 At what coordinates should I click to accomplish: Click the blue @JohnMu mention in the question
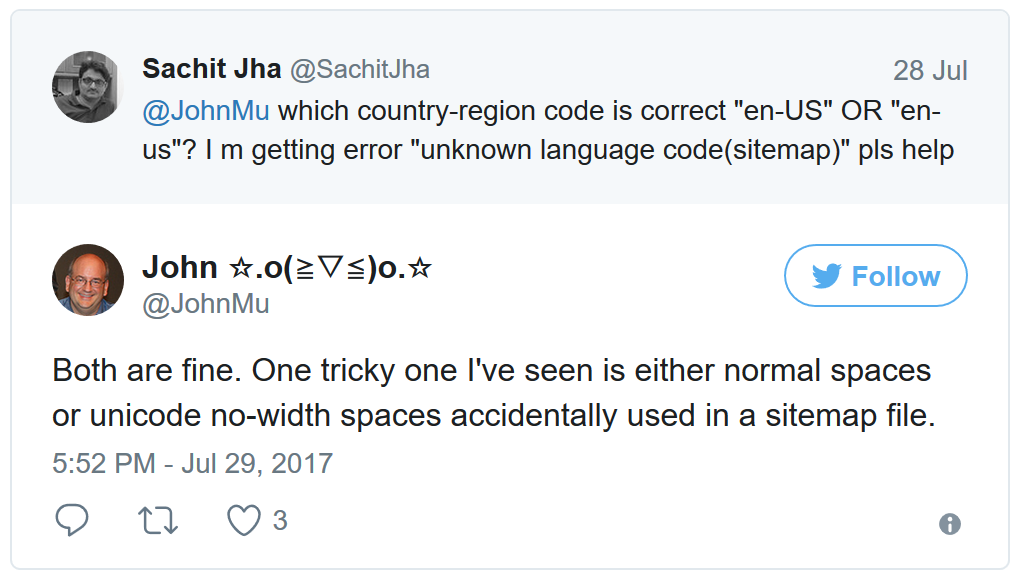206,110
